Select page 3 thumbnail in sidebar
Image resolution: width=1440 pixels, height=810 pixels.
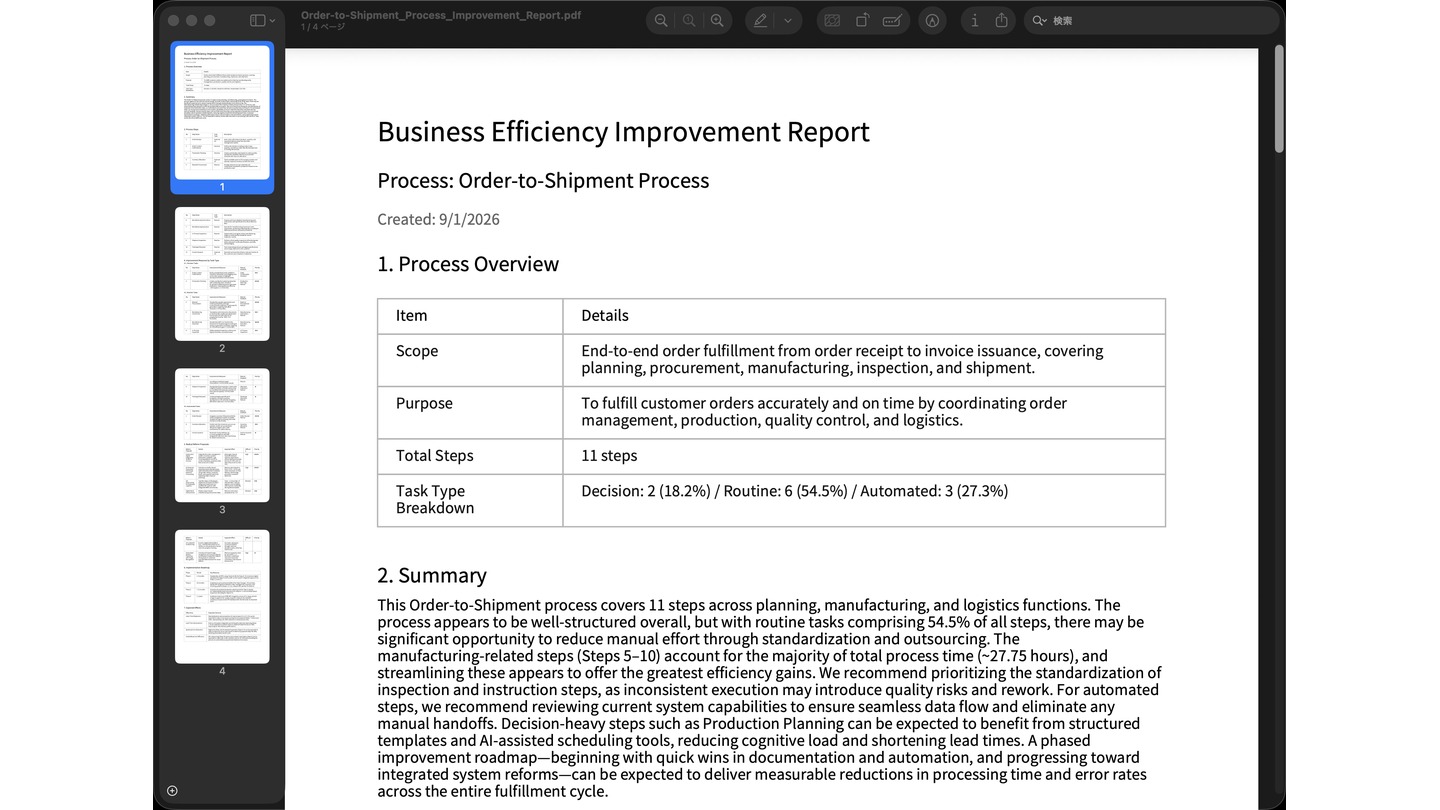coord(222,435)
